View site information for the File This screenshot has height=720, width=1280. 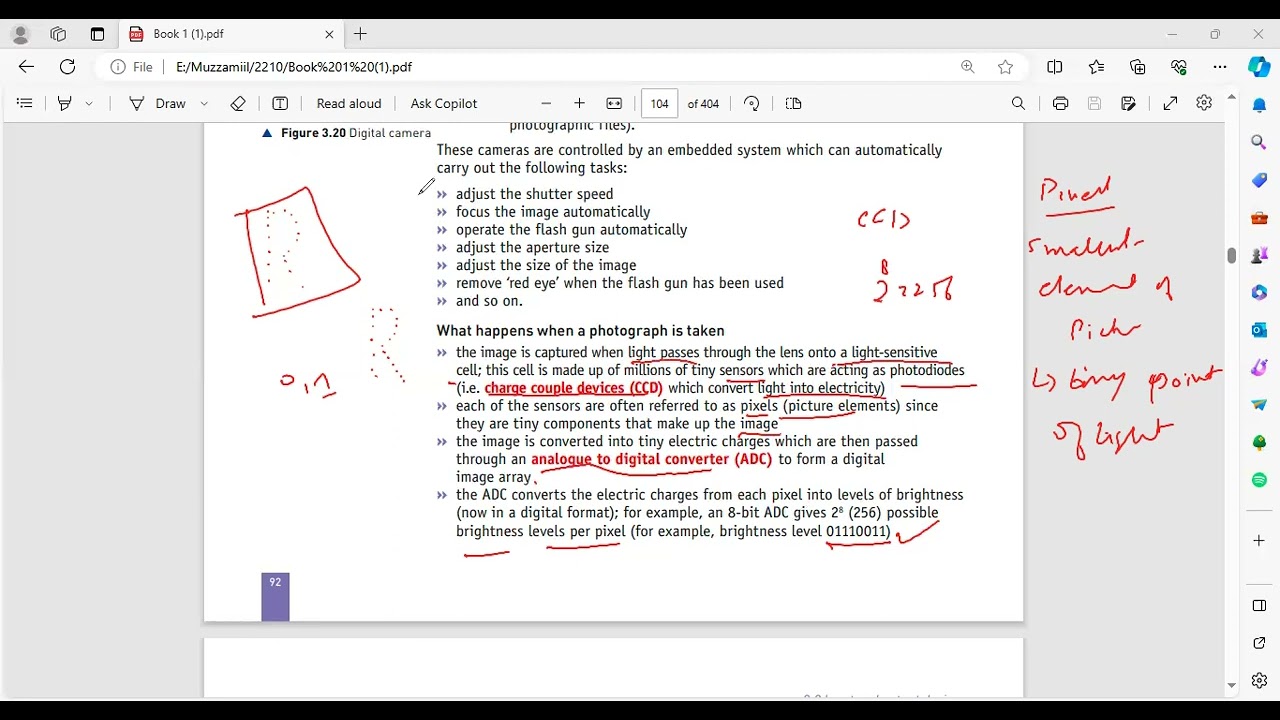(x=132, y=67)
